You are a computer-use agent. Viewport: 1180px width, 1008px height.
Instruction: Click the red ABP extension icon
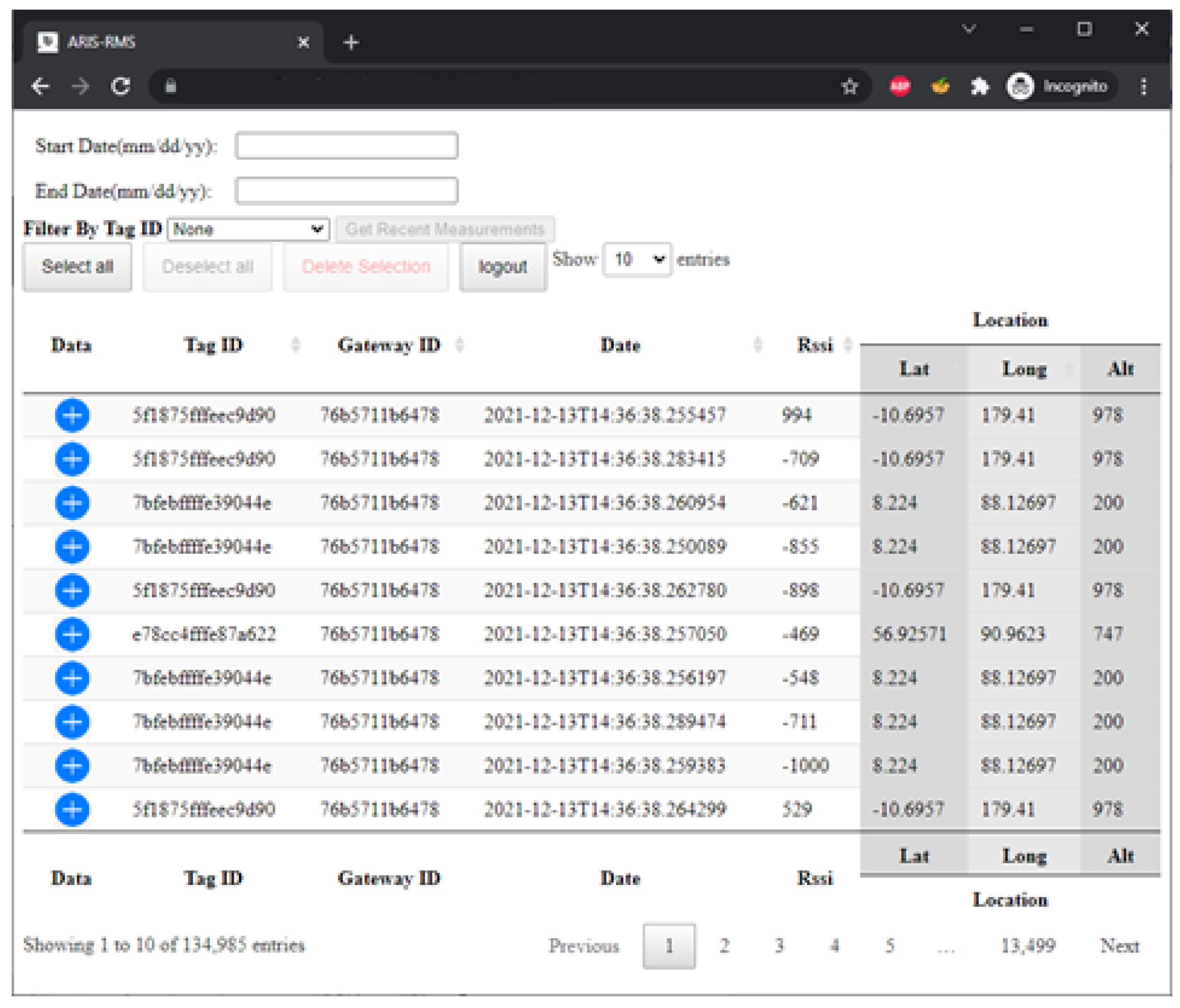(900, 87)
